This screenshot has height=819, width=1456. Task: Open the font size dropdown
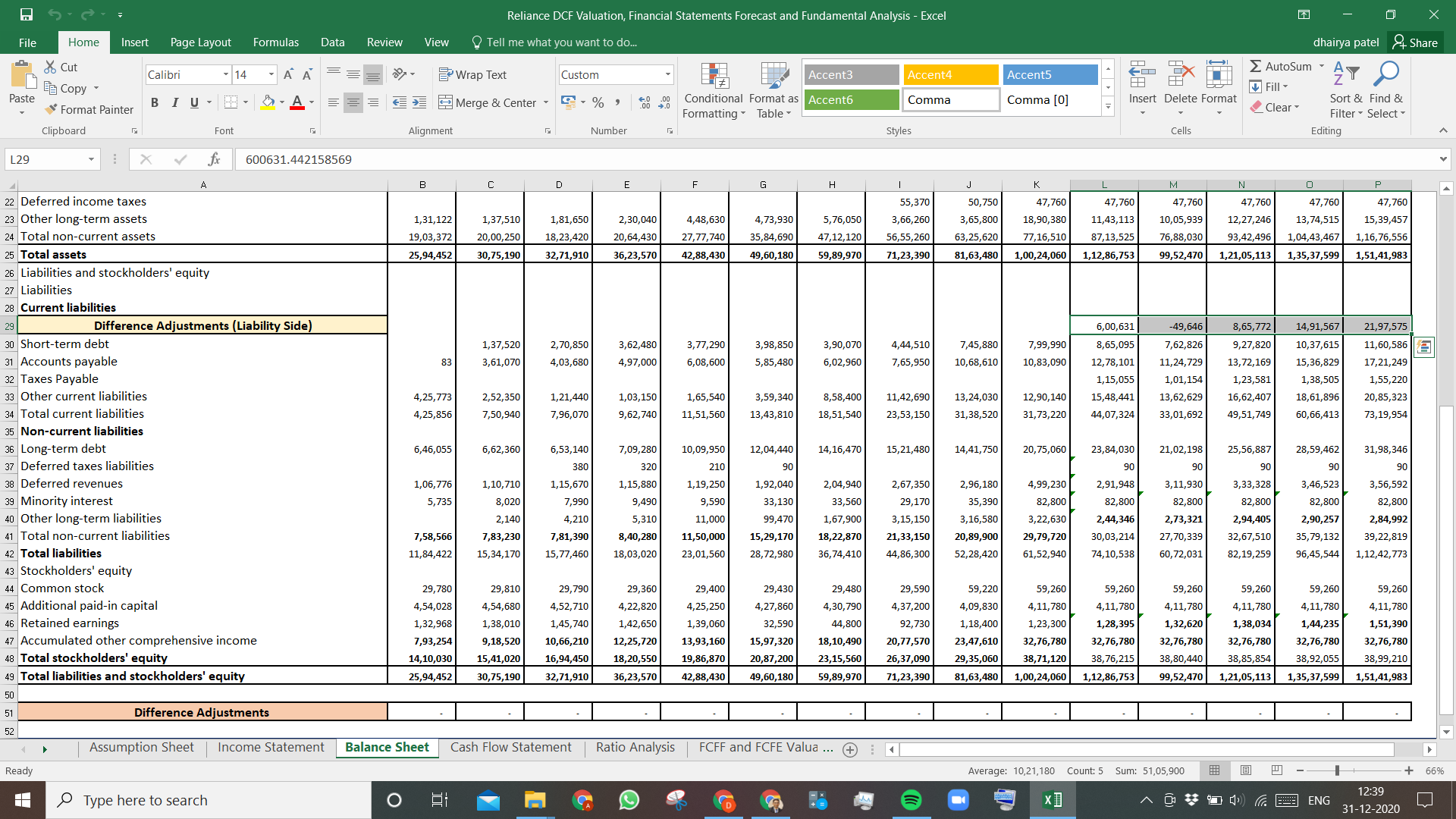271,74
